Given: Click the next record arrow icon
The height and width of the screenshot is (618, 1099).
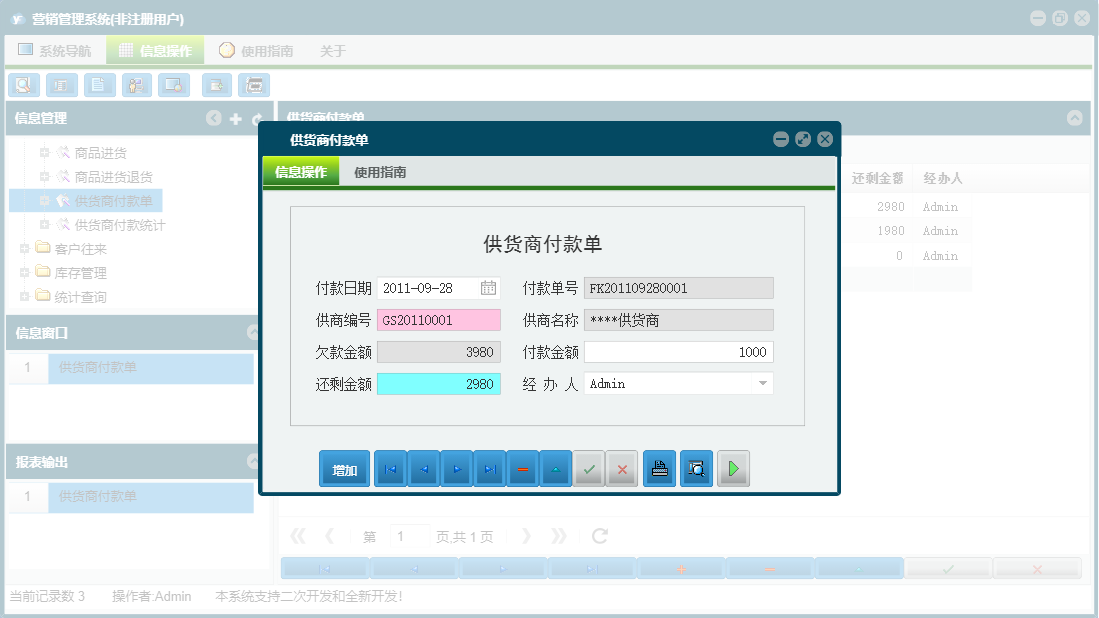Looking at the screenshot, I should point(456,468).
